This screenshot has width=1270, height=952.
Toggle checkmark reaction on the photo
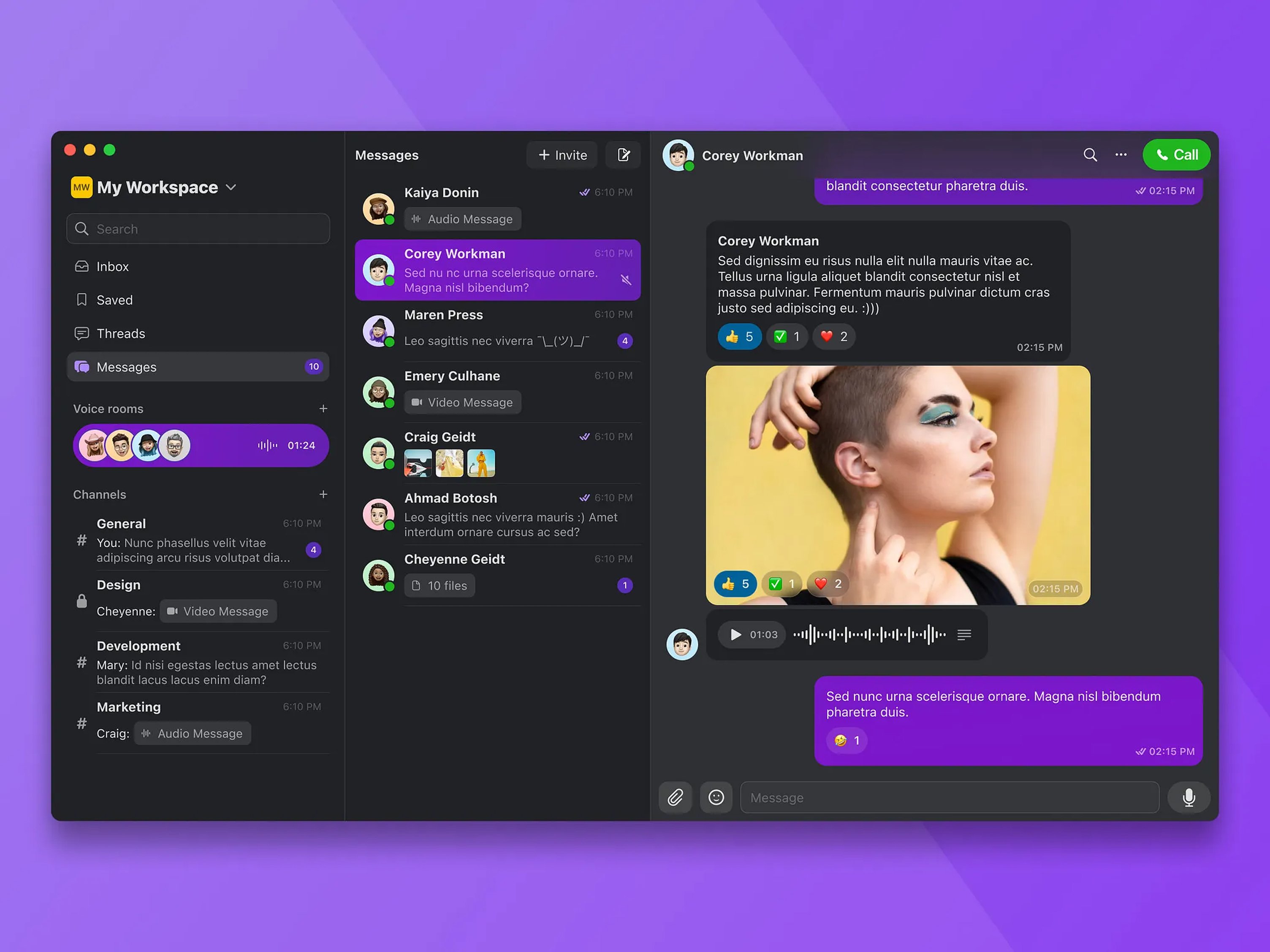[782, 584]
